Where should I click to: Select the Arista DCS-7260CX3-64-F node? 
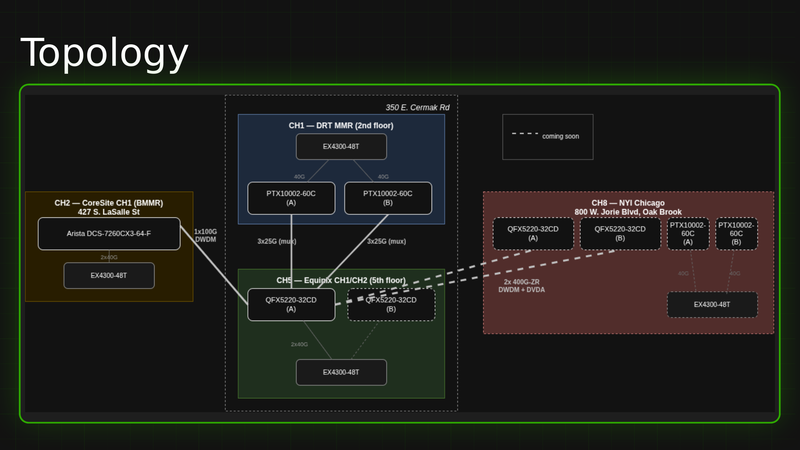pos(109,234)
